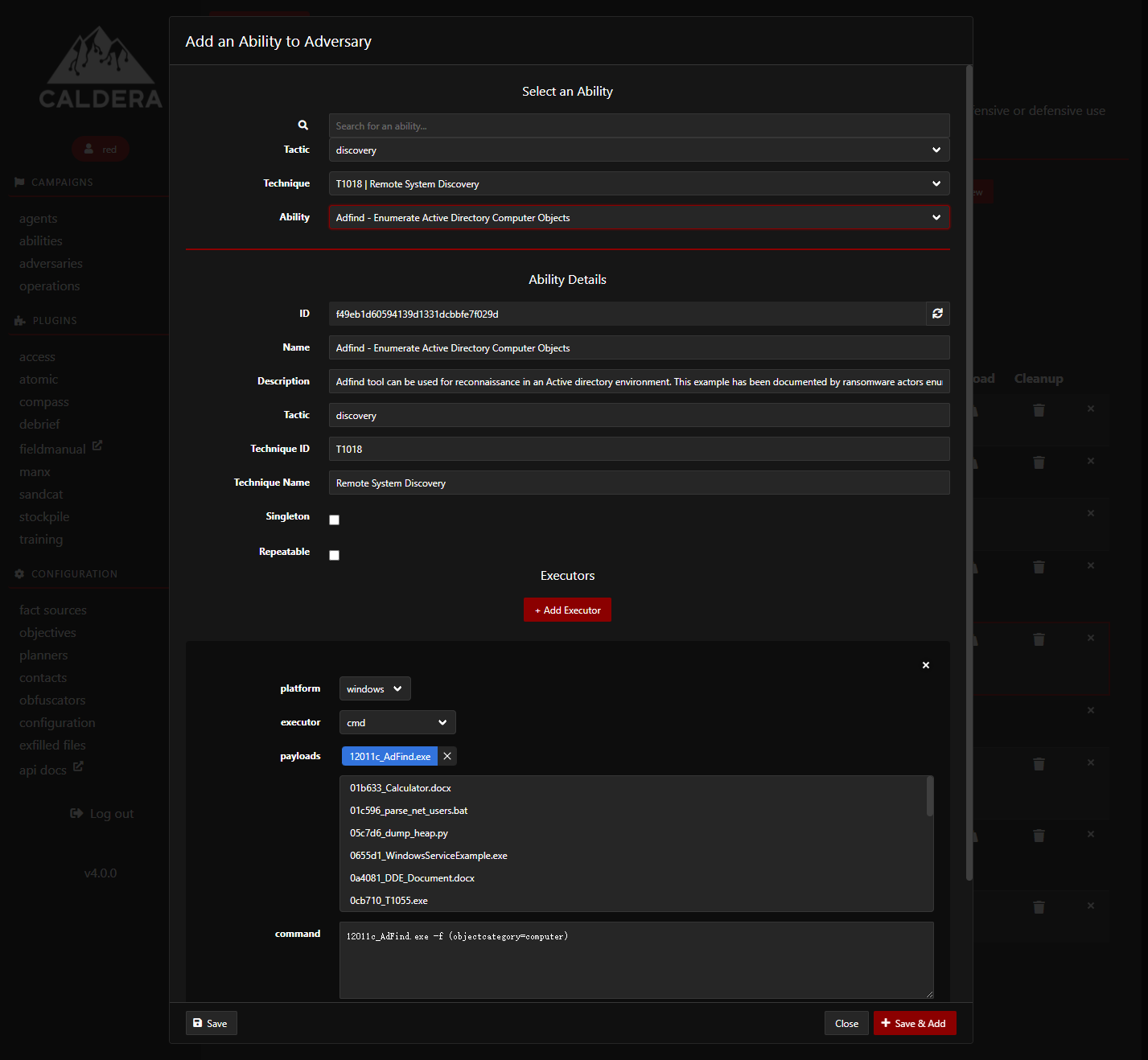Screen dimensions: 1148x1060
Task: Open the stockpile plugin page
Action: 43,516
